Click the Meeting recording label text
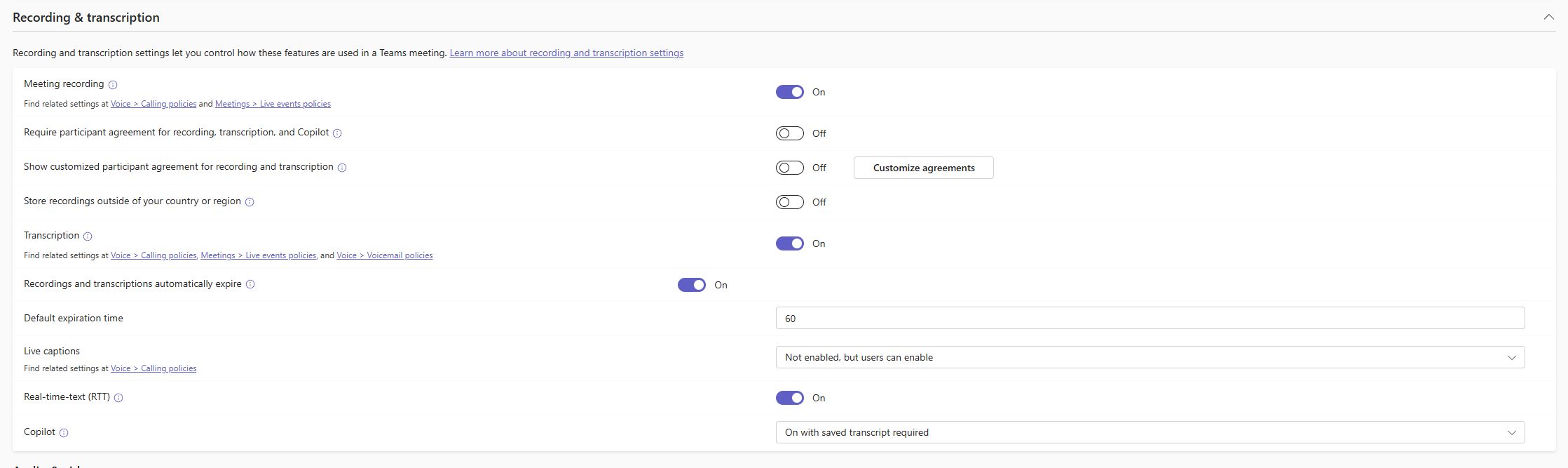This screenshot has height=468, width=1568. pos(64,83)
